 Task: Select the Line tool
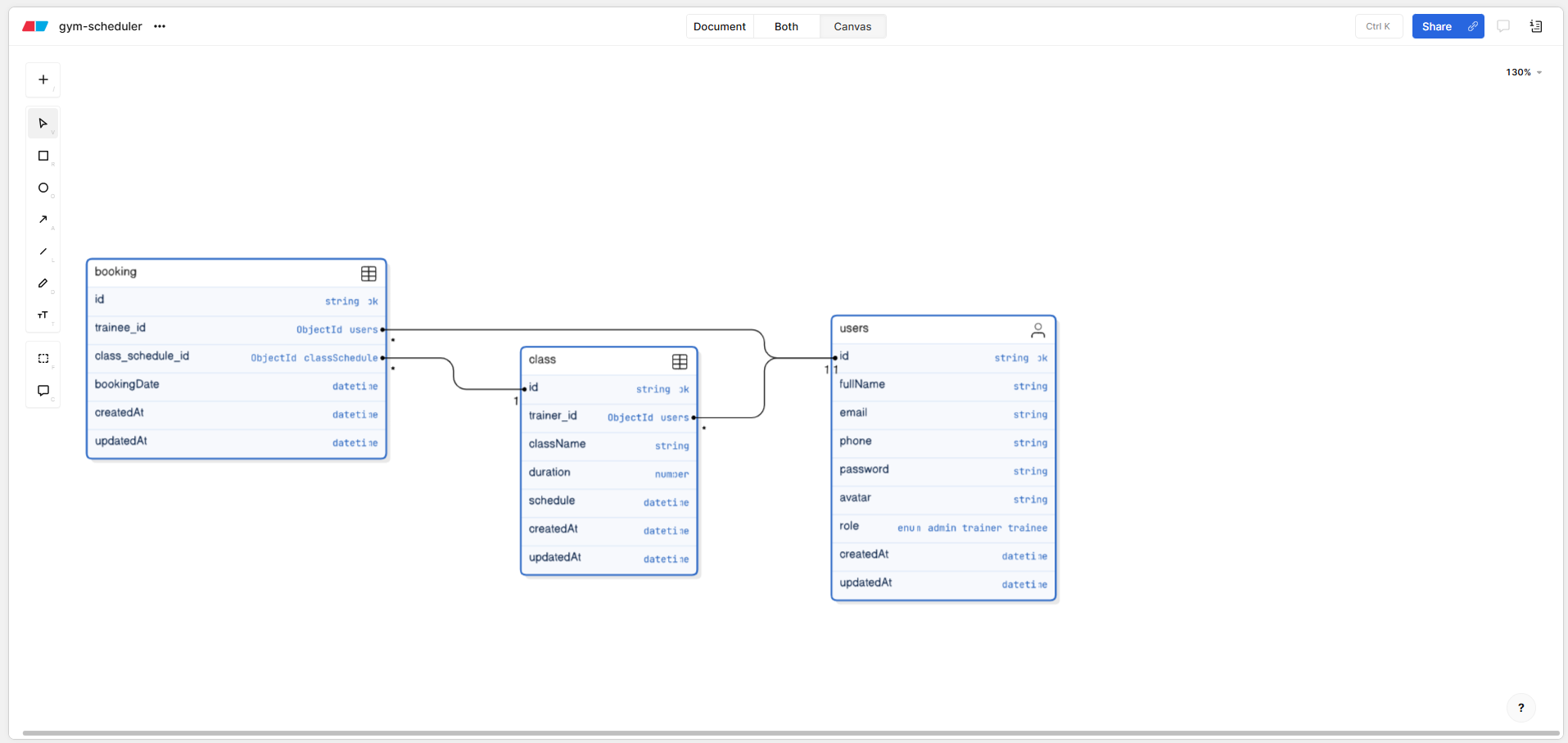point(43,251)
